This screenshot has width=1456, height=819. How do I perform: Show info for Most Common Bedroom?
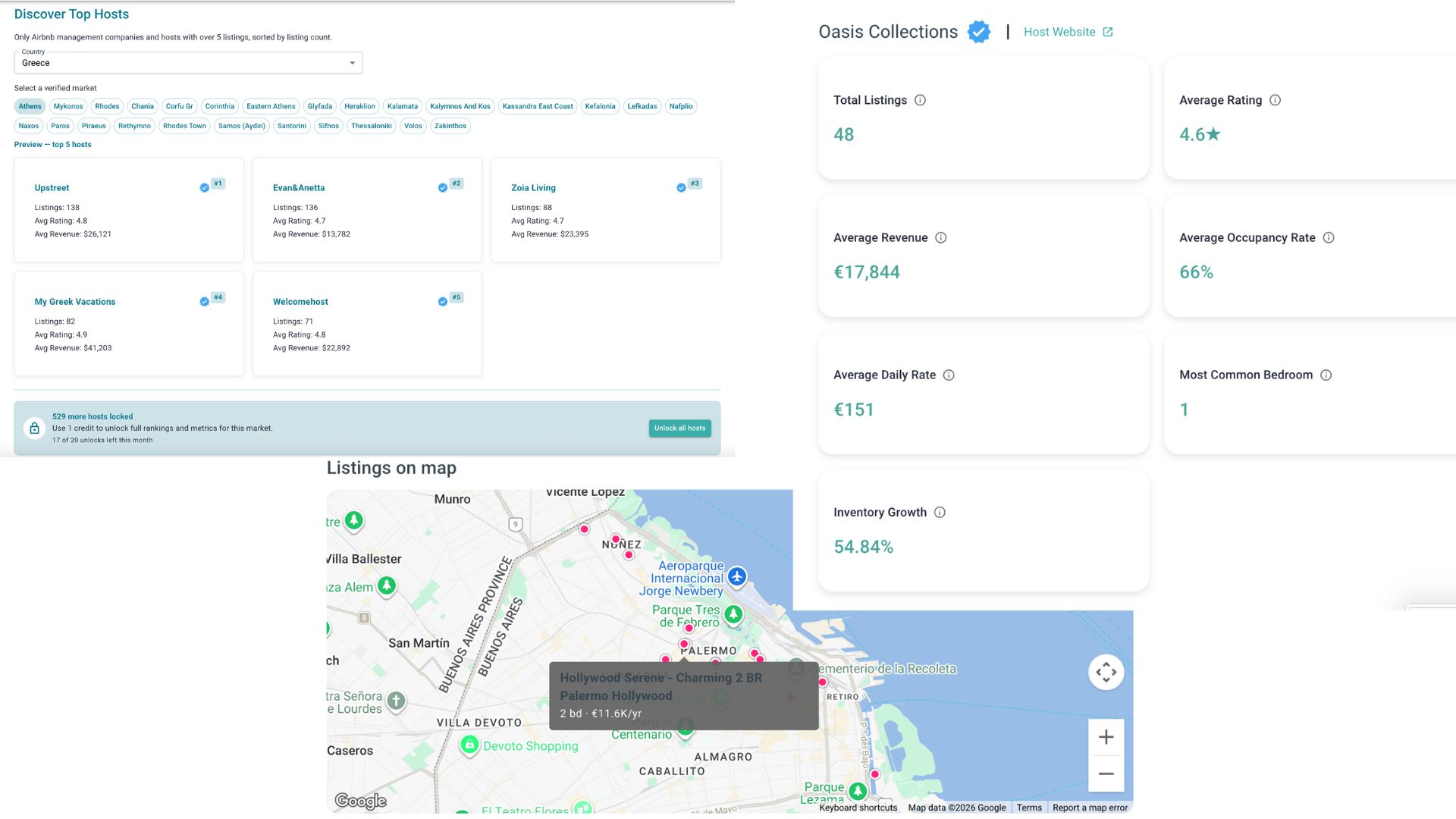point(1326,375)
